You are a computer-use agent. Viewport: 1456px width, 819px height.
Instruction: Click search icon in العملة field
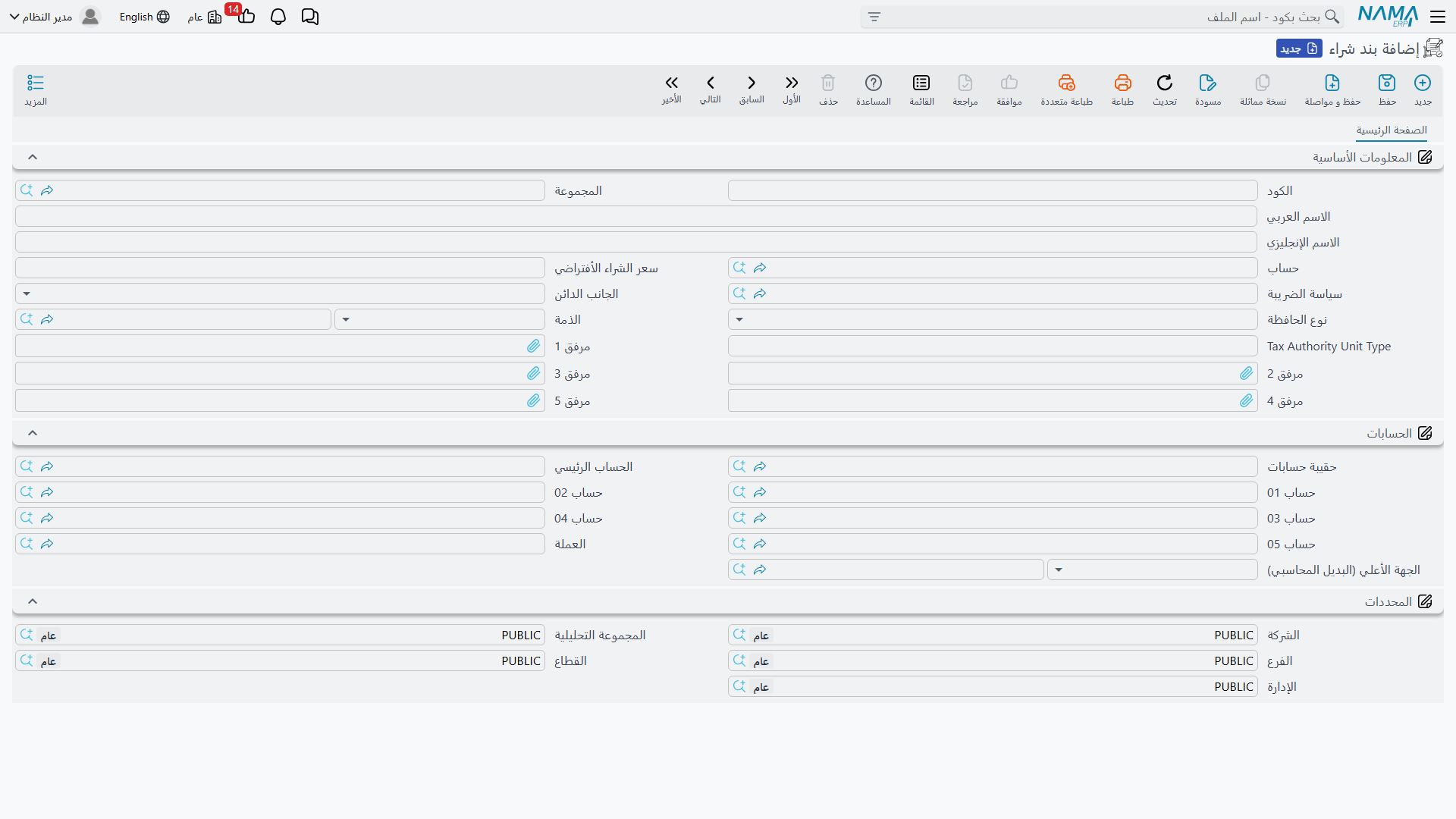pos(27,544)
